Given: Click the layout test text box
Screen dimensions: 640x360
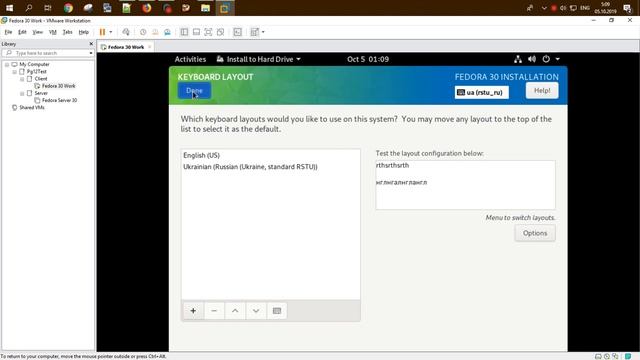Looking at the screenshot, I should (x=465, y=185).
